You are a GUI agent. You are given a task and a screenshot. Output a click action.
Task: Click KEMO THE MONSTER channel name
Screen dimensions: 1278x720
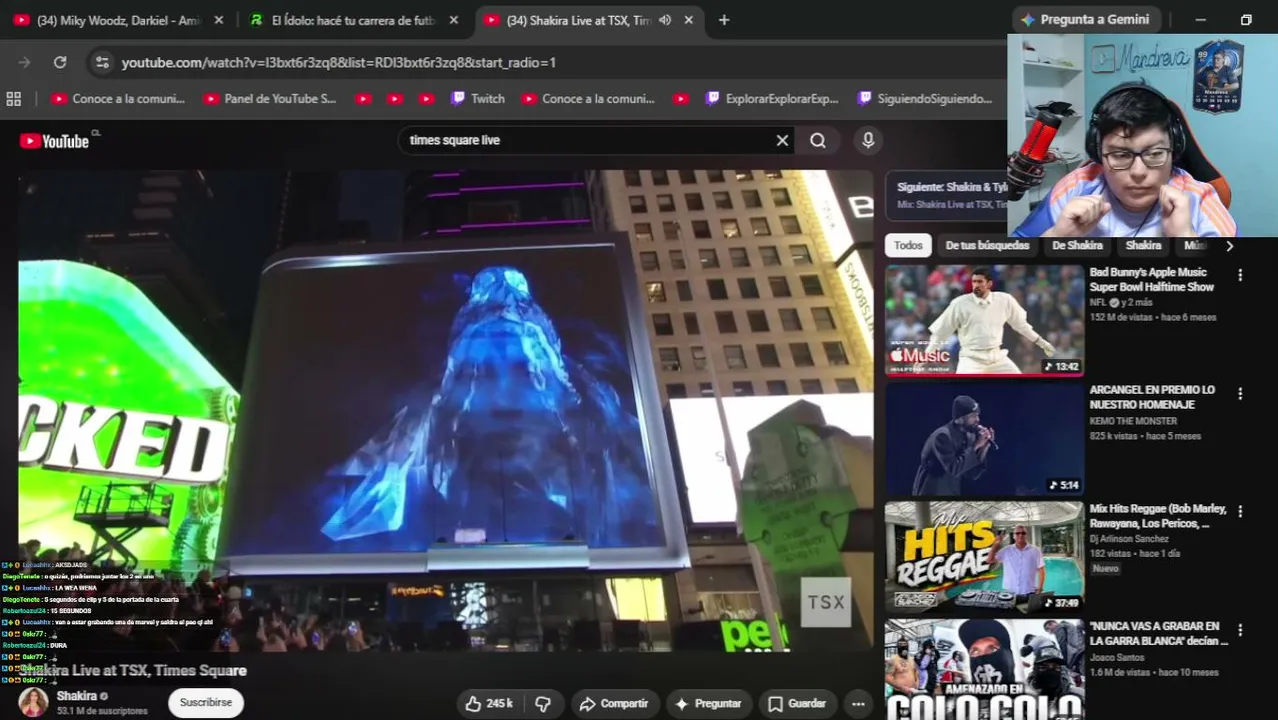pos(1133,422)
